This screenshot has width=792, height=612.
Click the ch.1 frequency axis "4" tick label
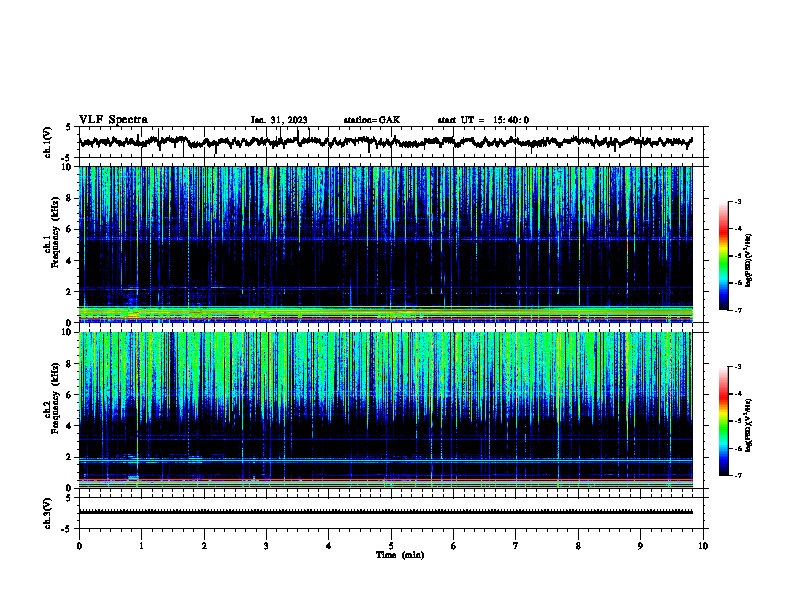[x=69, y=261]
